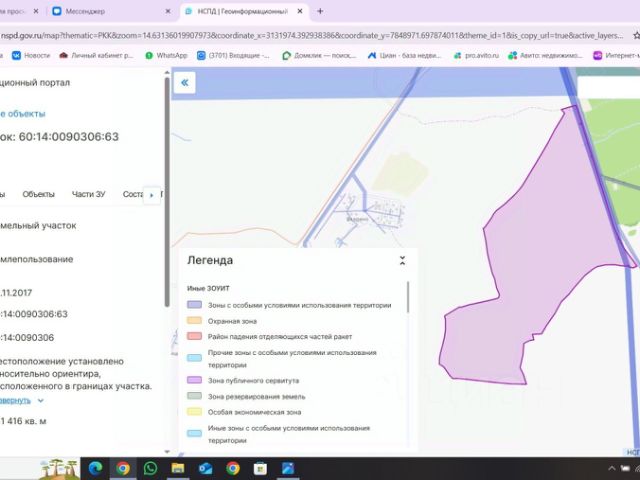Open File Explorer from the taskbar

pyautogui.click(x=178, y=468)
